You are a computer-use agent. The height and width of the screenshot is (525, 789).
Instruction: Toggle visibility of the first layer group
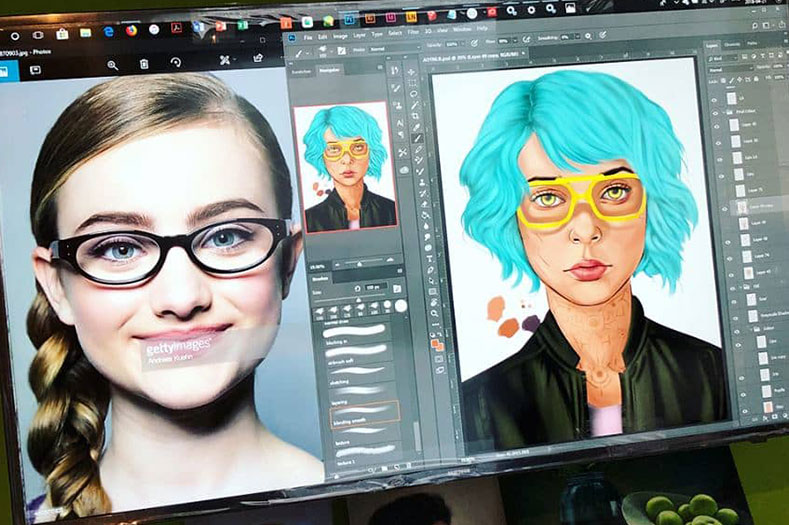pyautogui.click(x=715, y=113)
